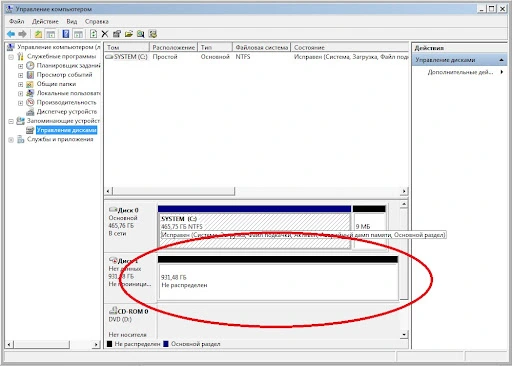Screen dimensions: 512x366
Task: Click the Forward arrow toolbar icon
Action: (x=23, y=34)
